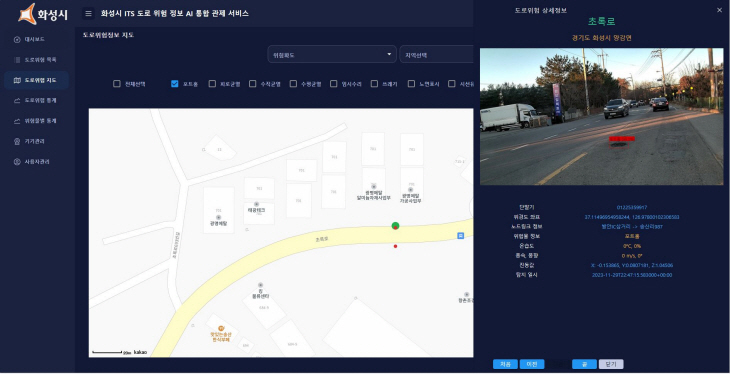Click the 이전 previous button
This screenshot has width=730, height=374.
[532, 364]
